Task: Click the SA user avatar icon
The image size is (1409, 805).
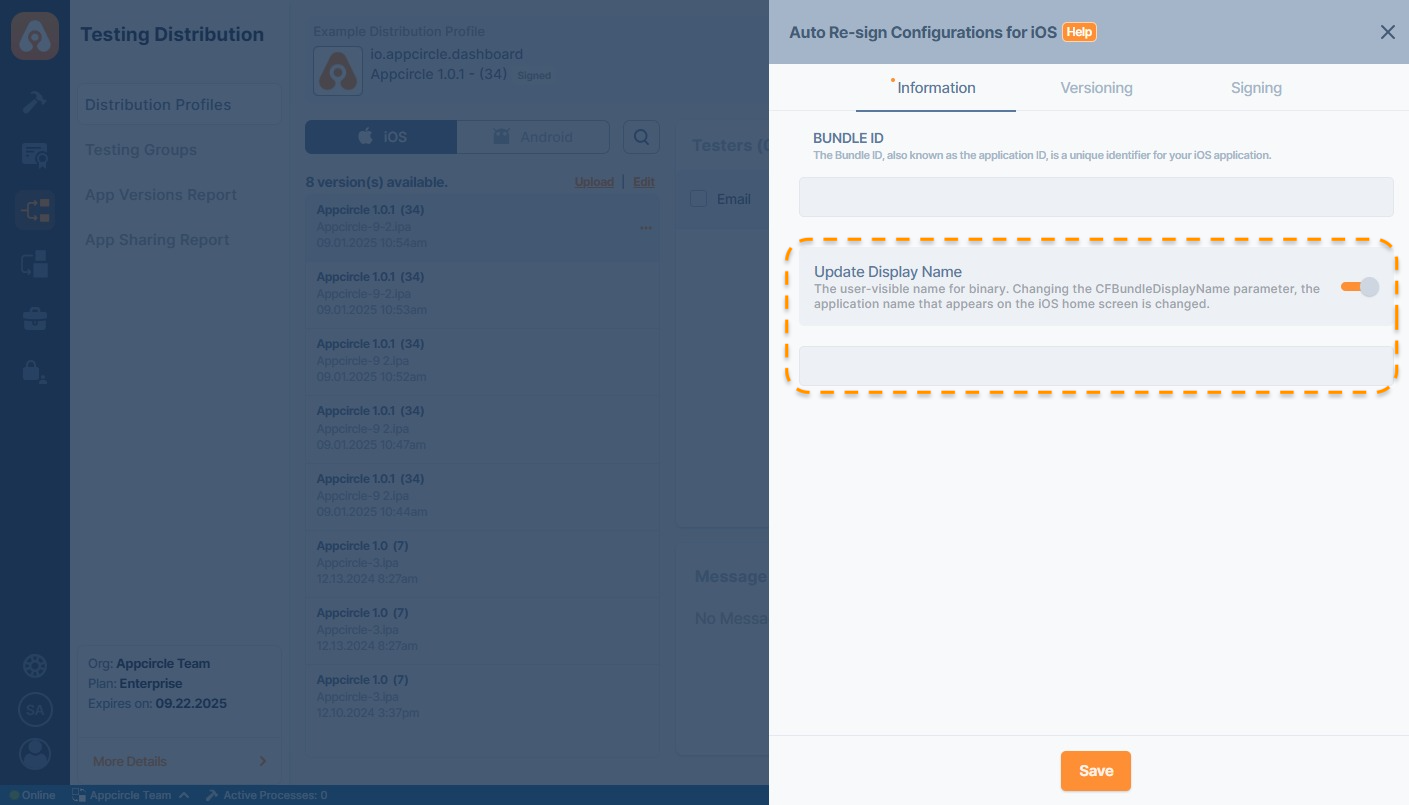Action: [35, 710]
